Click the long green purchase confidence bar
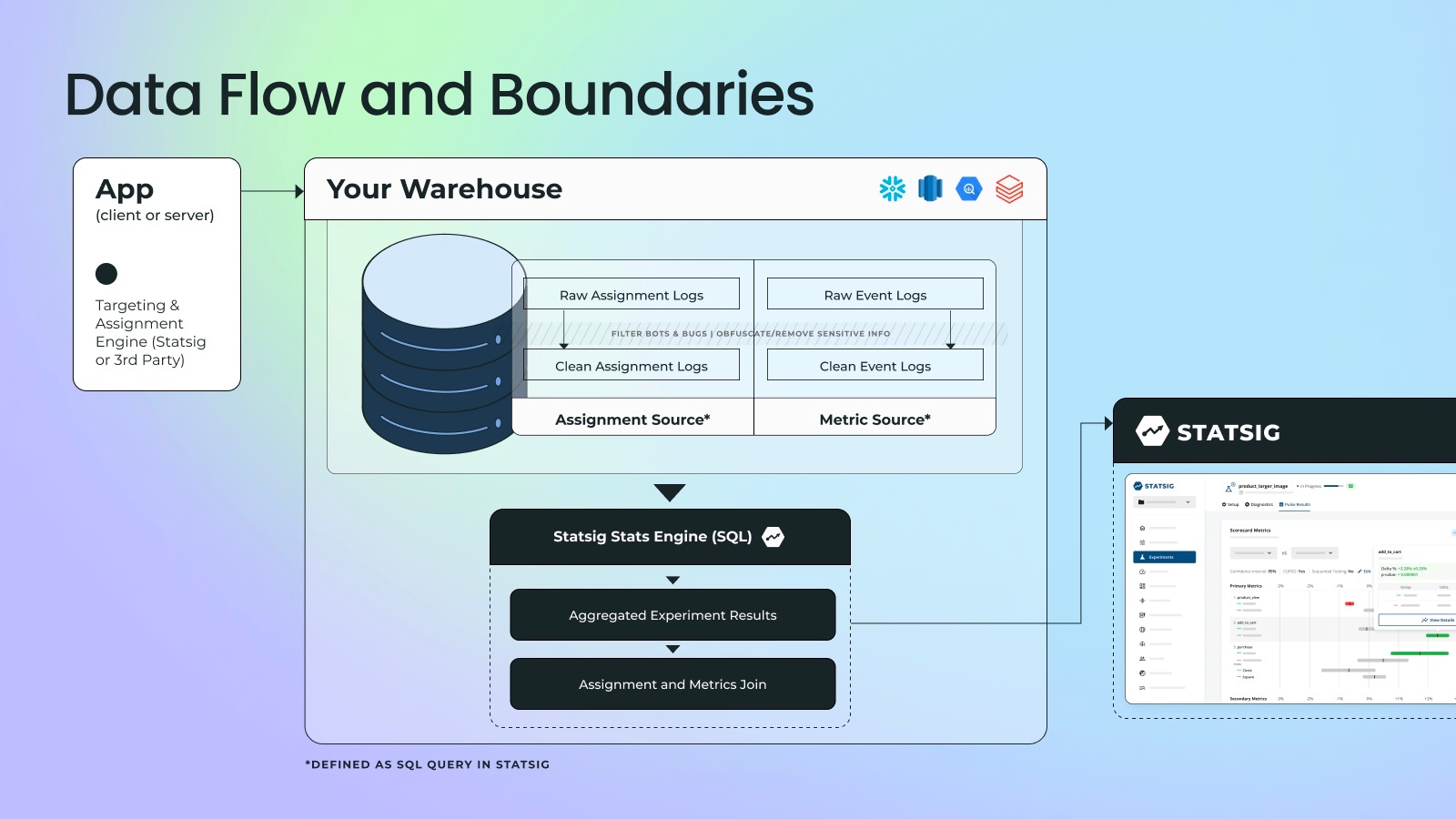1456x819 pixels. point(1420,653)
